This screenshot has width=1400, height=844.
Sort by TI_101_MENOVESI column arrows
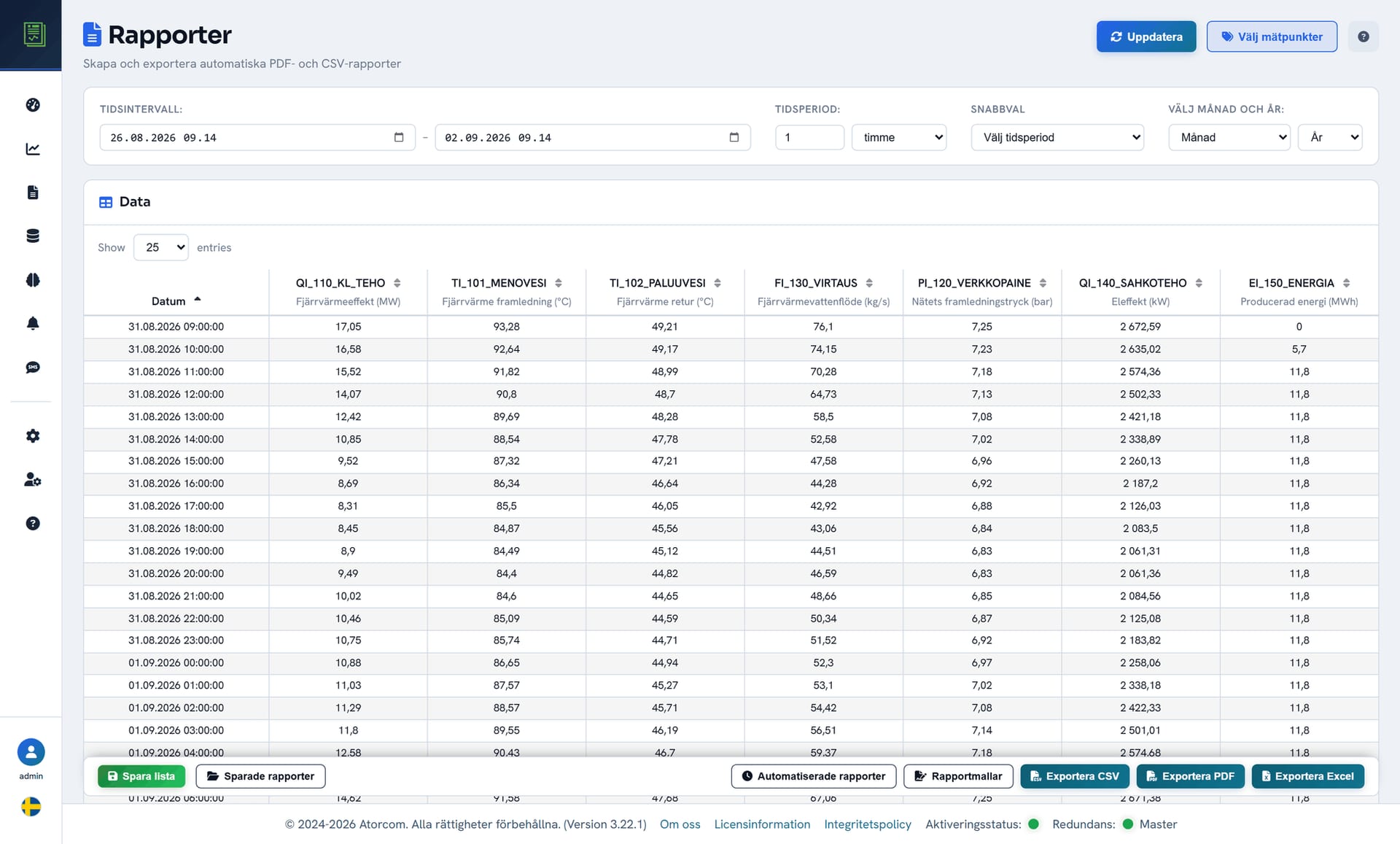[x=559, y=283]
